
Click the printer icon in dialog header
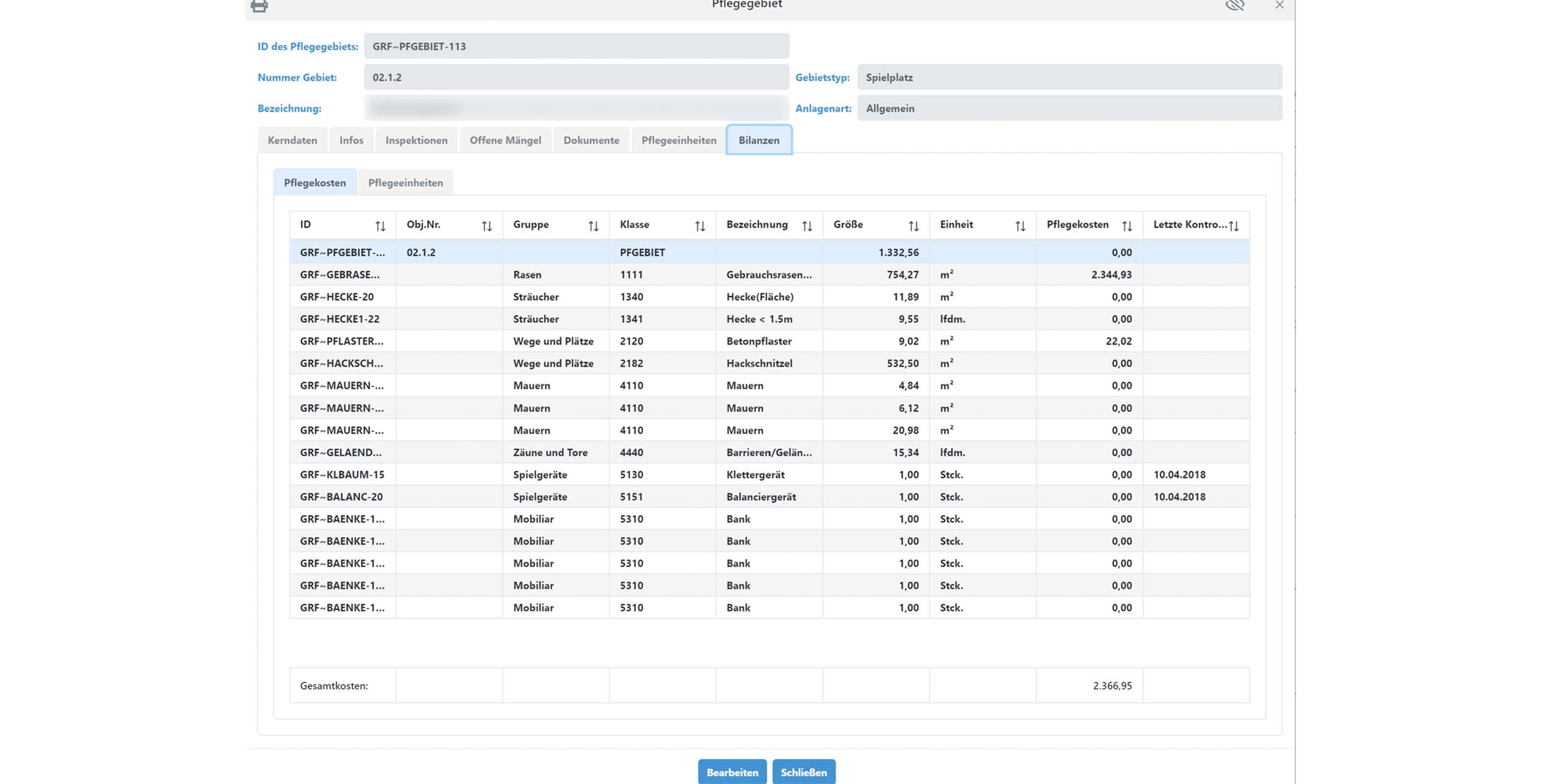[x=259, y=6]
